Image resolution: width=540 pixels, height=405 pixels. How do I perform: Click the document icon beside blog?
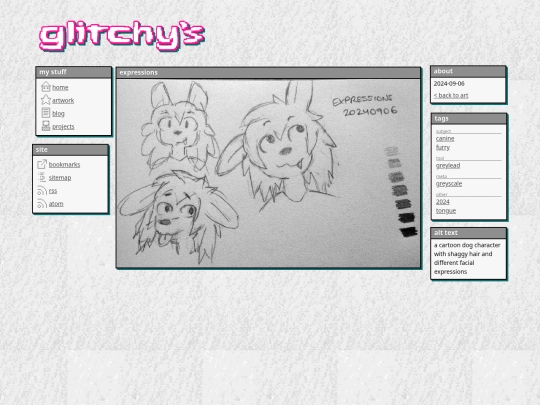point(46,113)
